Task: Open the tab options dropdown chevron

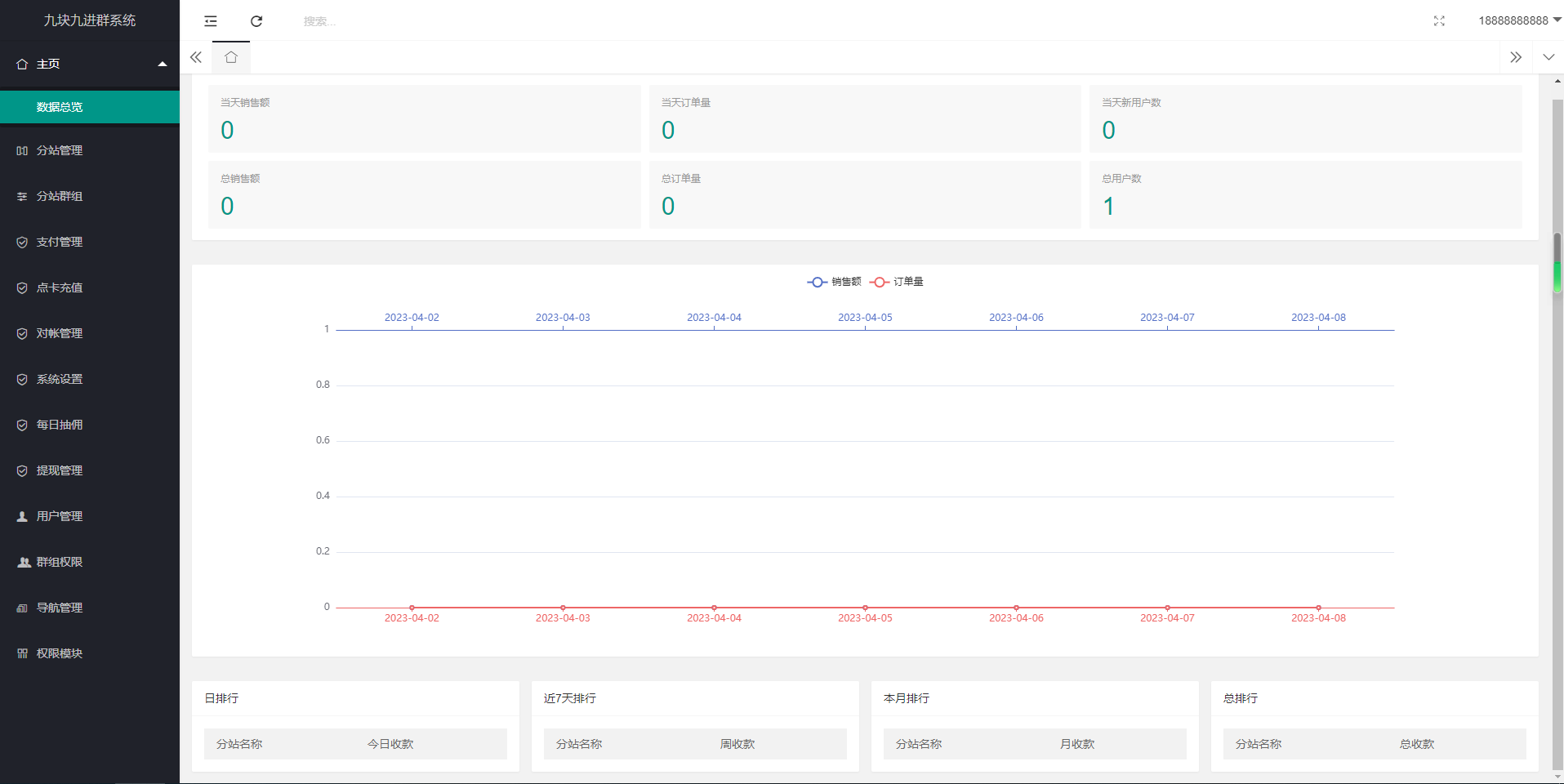Action: pyautogui.click(x=1548, y=57)
